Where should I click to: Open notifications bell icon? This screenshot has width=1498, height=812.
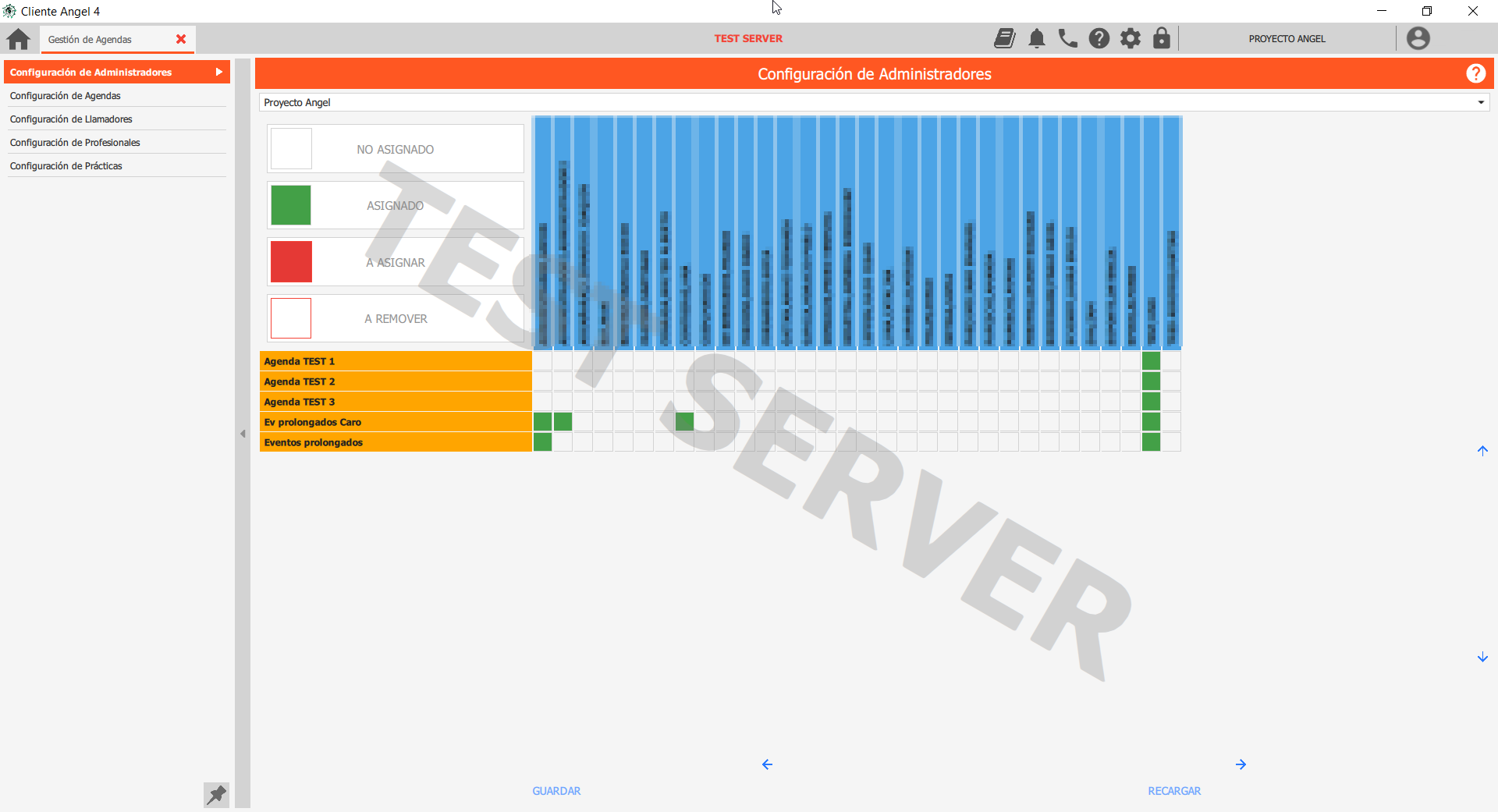click(1036, 38)
